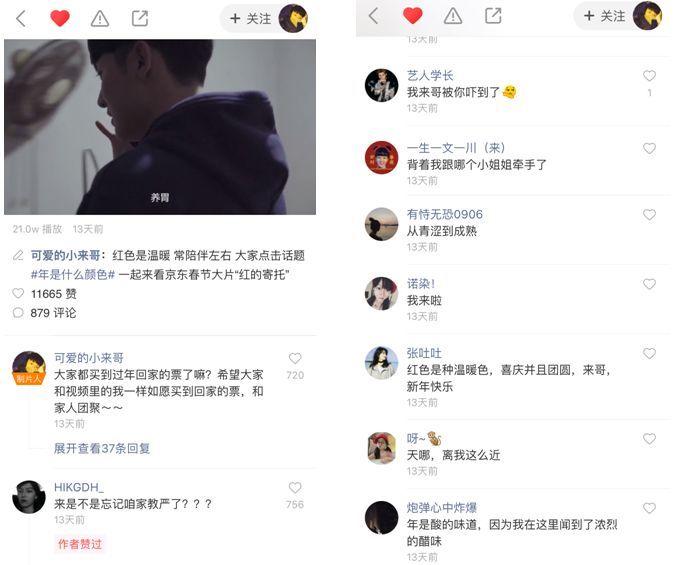Like HIKGDH_'s comment with 756 likes
Screen dimensions: 693x565
(295, 487)
